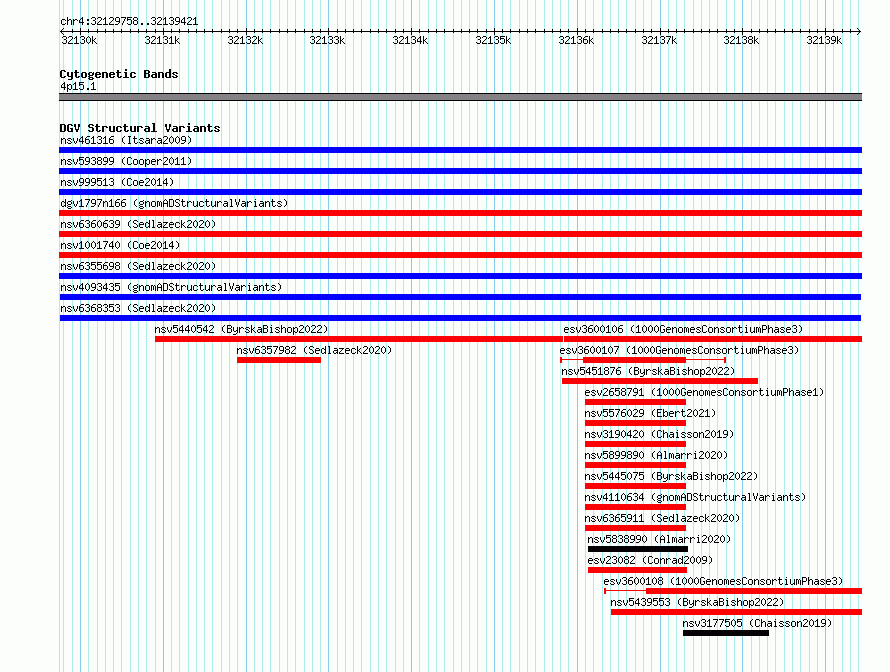Screen dimensions: 890x672
Task: Select the nsv6357982 (Sedlazeck2020) label
Action: pyautogui.click(x=314, y=350)
